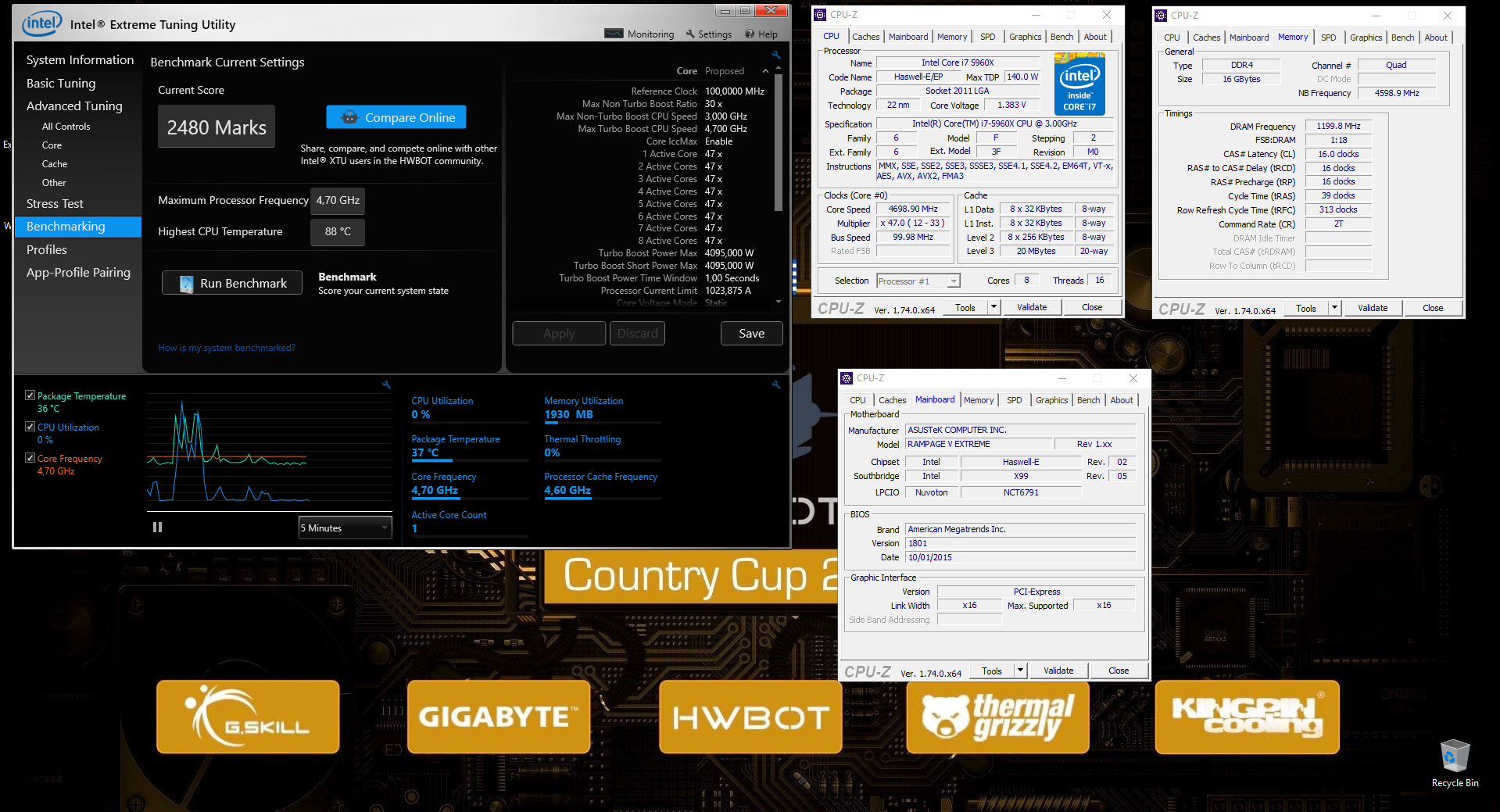Open XTU Help
This screenshot has height=812, width=1500.
tap(761, 34)
